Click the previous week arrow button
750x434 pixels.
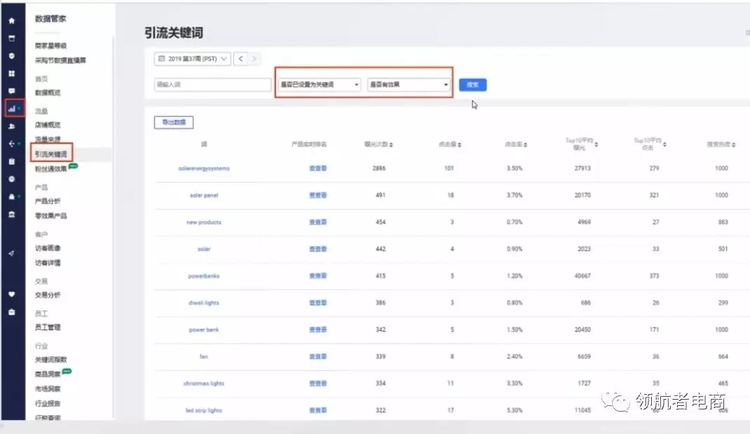coord(241,59)
